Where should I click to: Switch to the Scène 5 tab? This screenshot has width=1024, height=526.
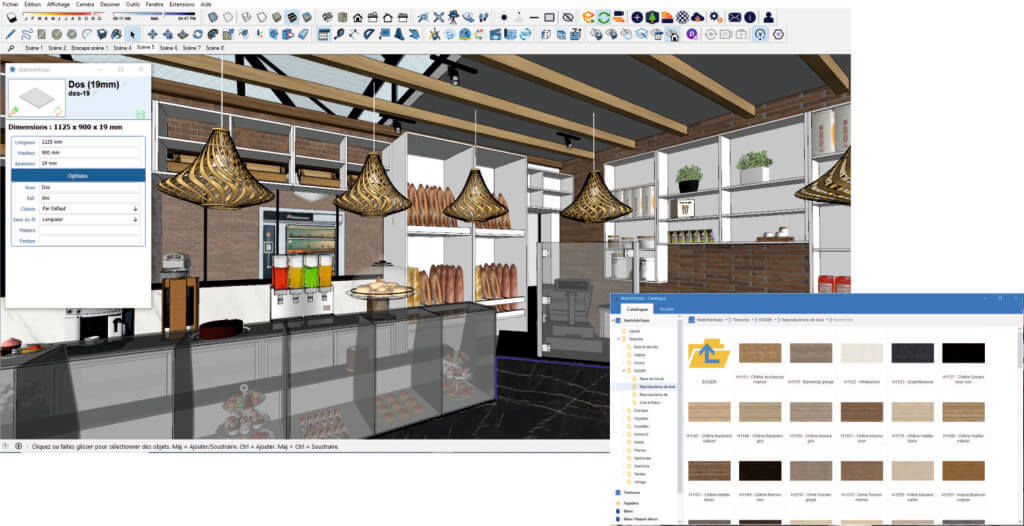click(x=146, y=47)
